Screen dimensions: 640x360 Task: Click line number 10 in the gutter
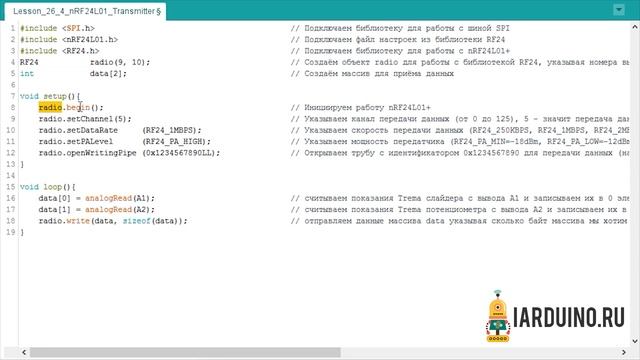tap(11, 130)
